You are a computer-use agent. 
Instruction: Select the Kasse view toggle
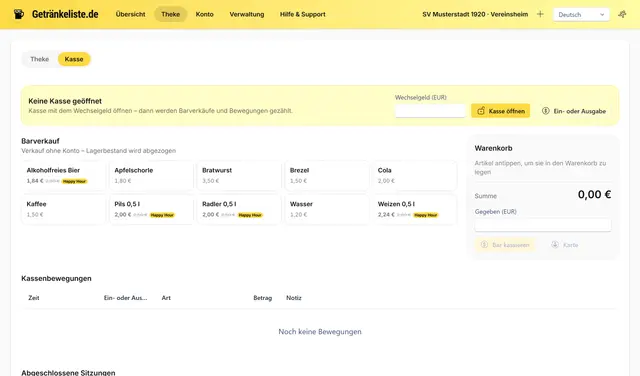[x=74, y=59]
